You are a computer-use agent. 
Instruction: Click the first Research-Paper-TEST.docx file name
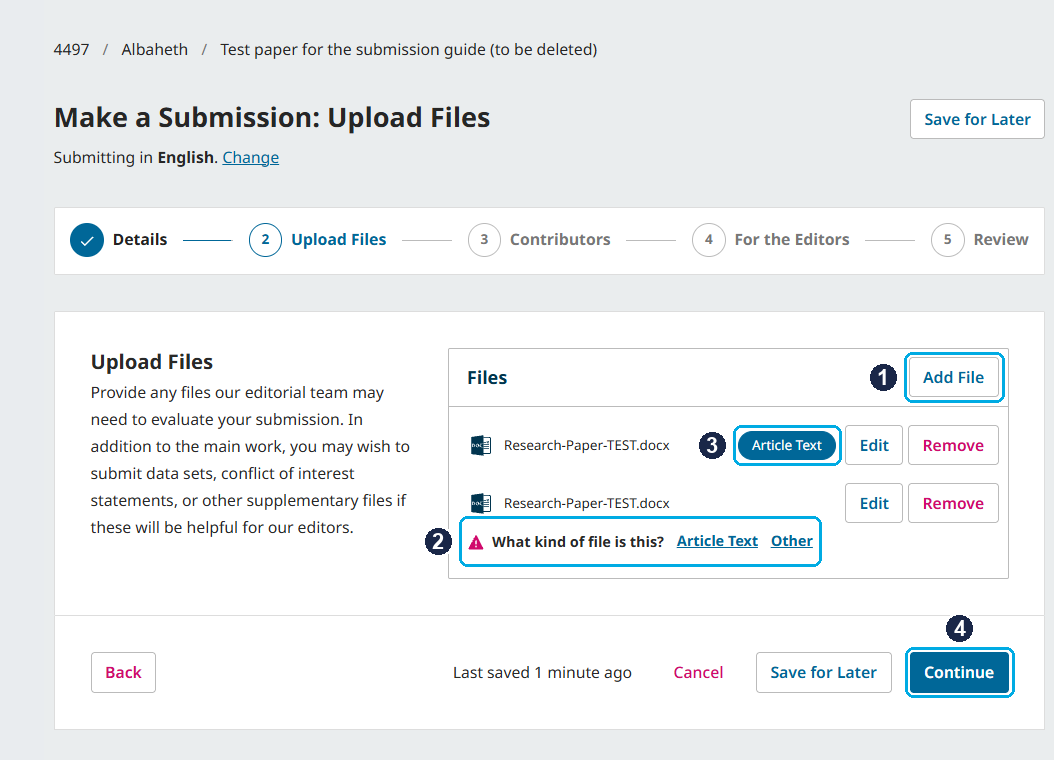tap(587, 445)
